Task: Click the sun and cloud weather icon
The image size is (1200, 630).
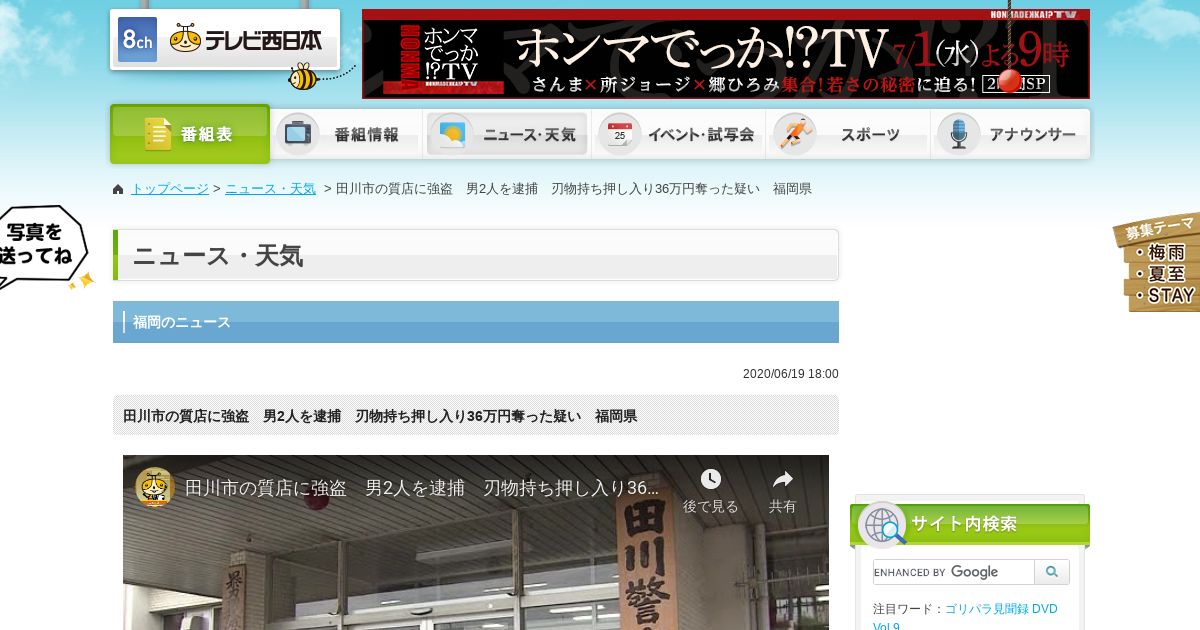Action: click(451, 133)
